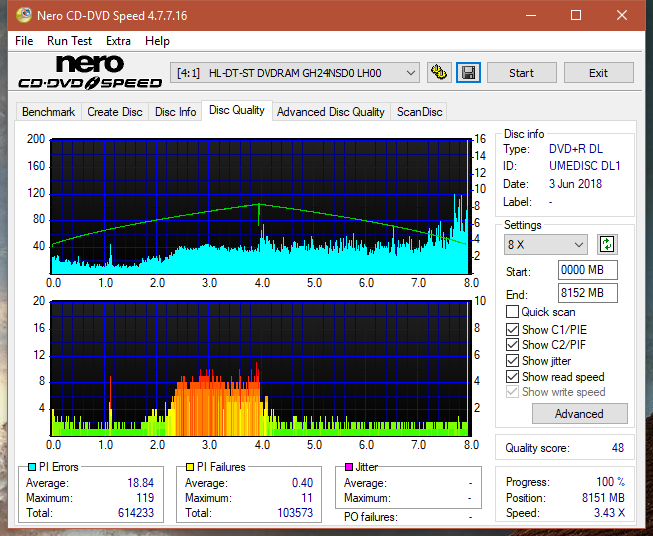Click the Position value 8151 MB
The image size is (653, 536).
pos(603,497)
